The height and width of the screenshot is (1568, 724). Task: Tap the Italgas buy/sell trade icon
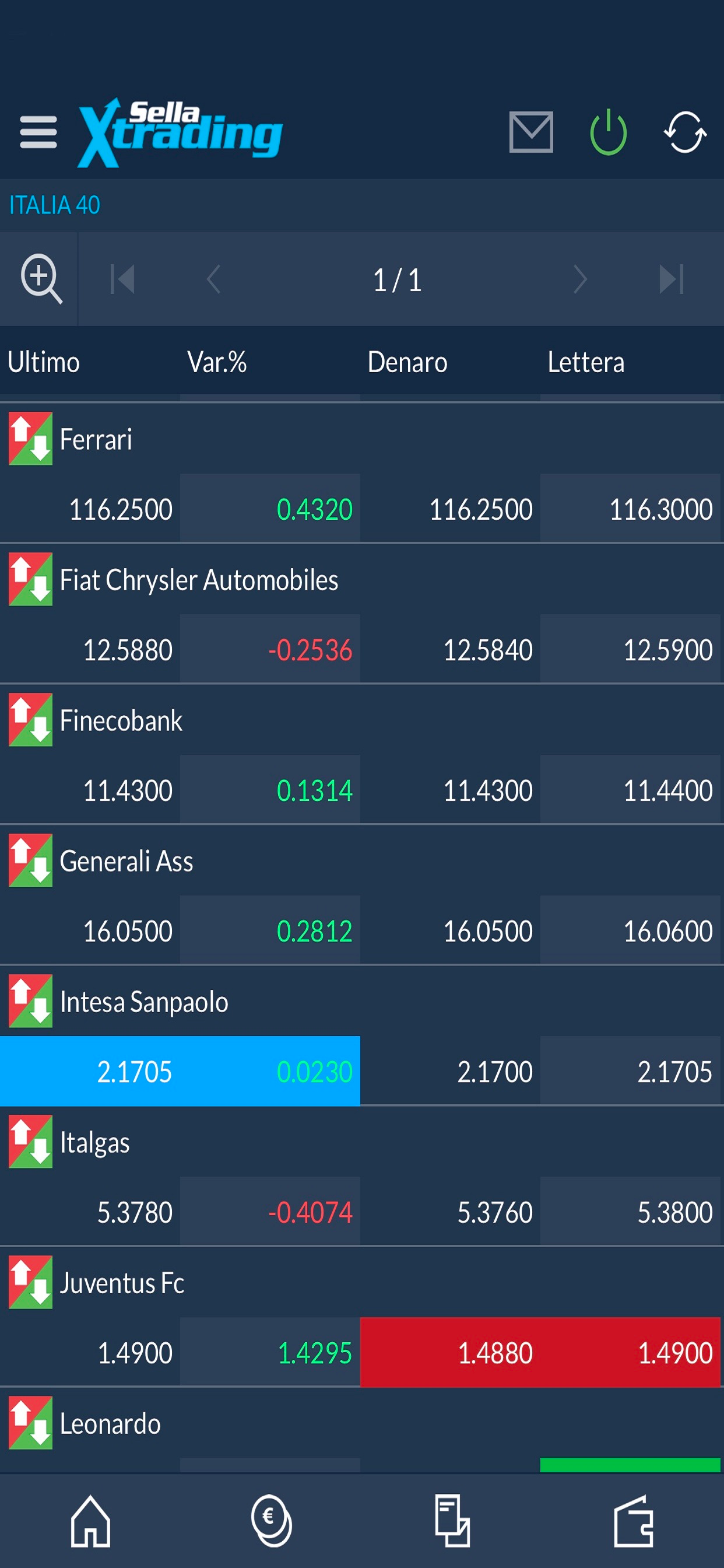[30, 1142]
